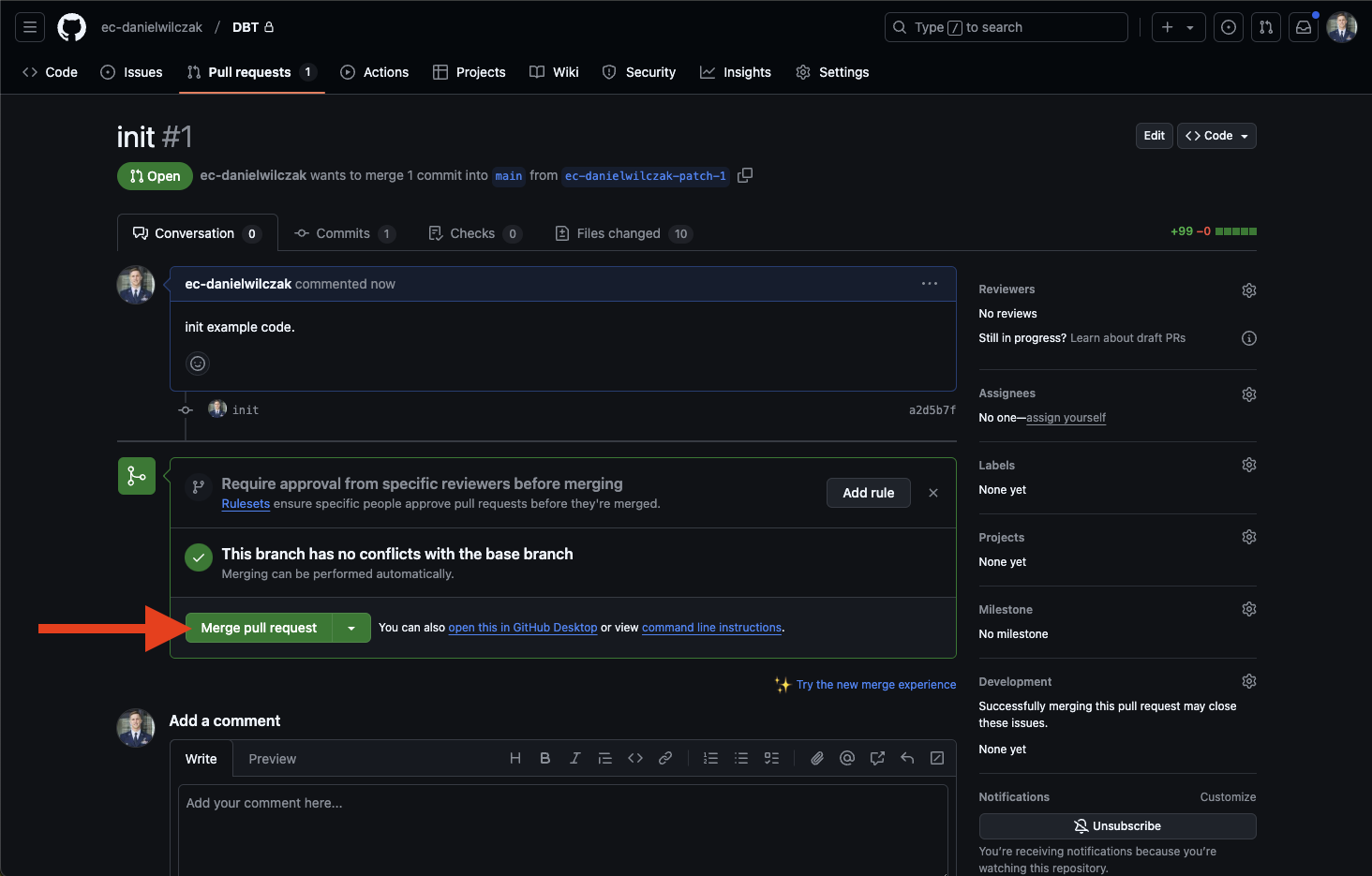This screenshot has width=1372, height=876.
Task: Click Edit title button
Action: click(x=1154, y=136)
